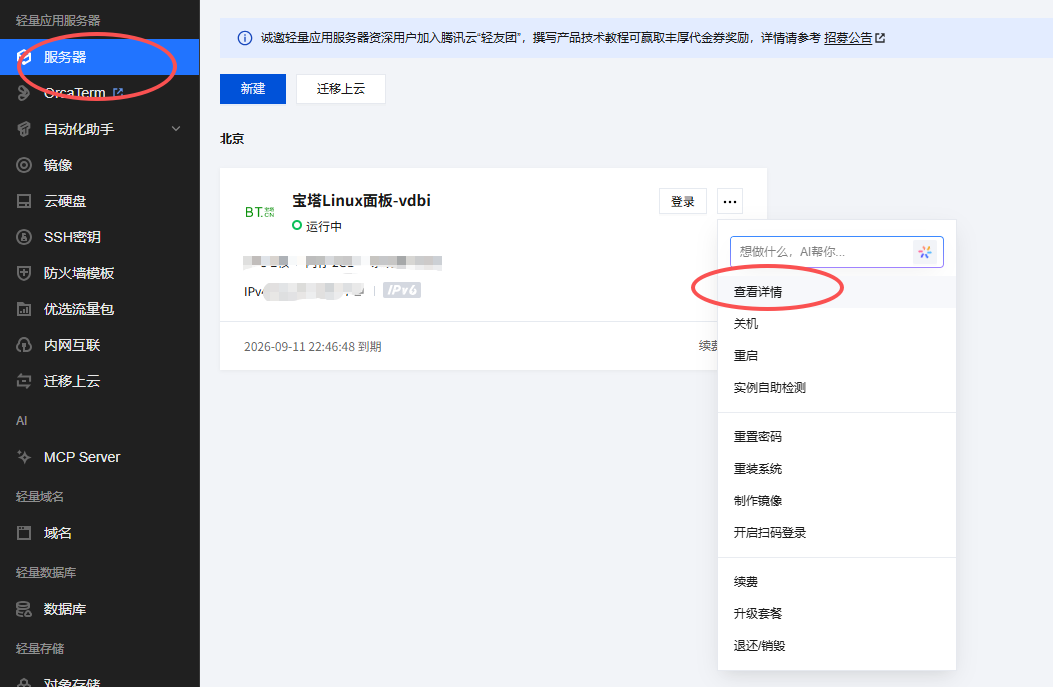Click the 域名 sidebar icon
1053x687 pixels.
pos(24,533)
